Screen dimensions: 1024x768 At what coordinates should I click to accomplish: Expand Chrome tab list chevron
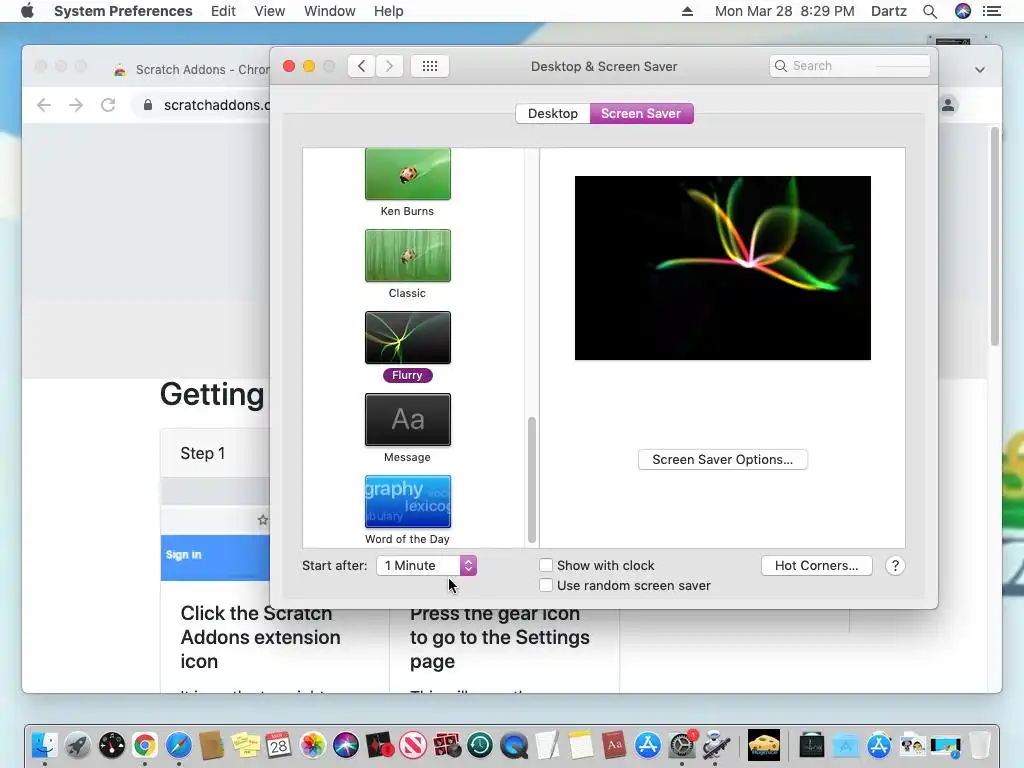click(980, 69)
